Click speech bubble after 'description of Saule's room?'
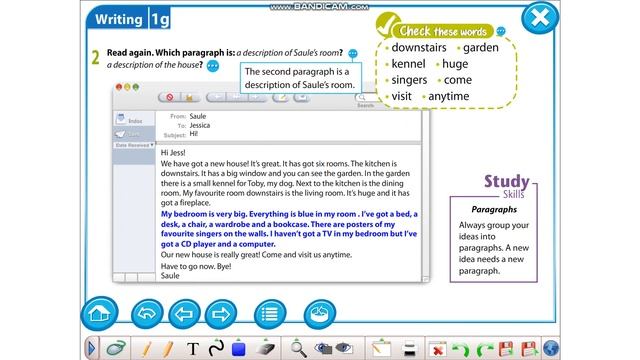Viewport: 640px width, 360px height. [353, 53]
